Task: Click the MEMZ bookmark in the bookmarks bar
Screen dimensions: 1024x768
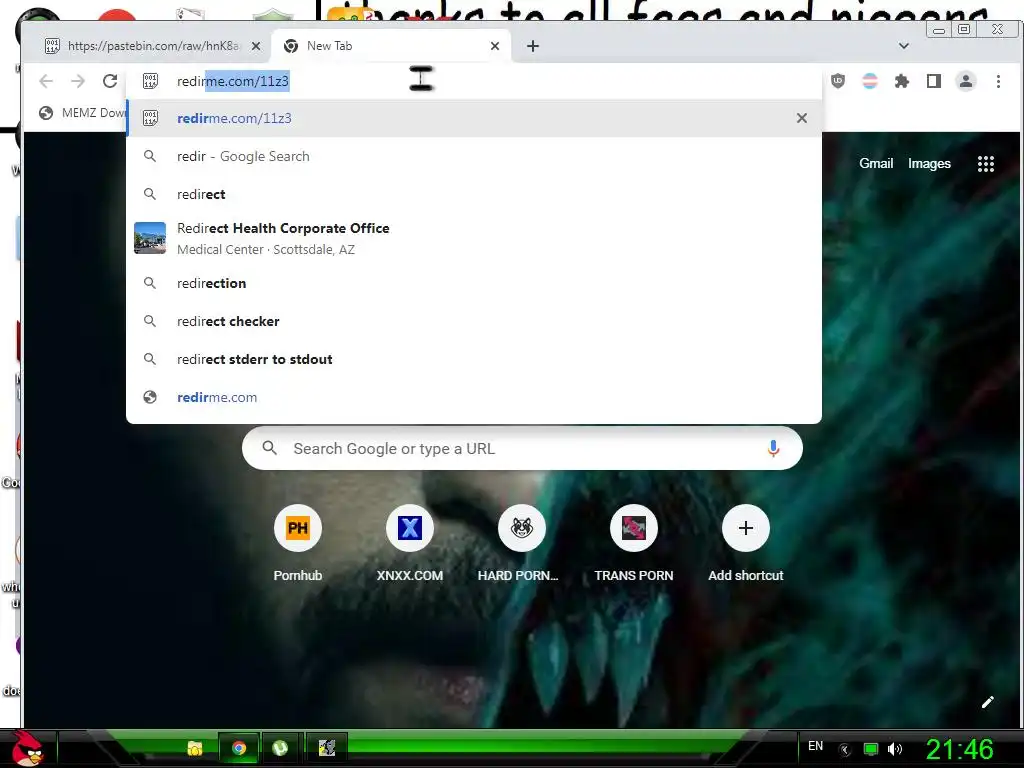Action: (x=82, y=113)
